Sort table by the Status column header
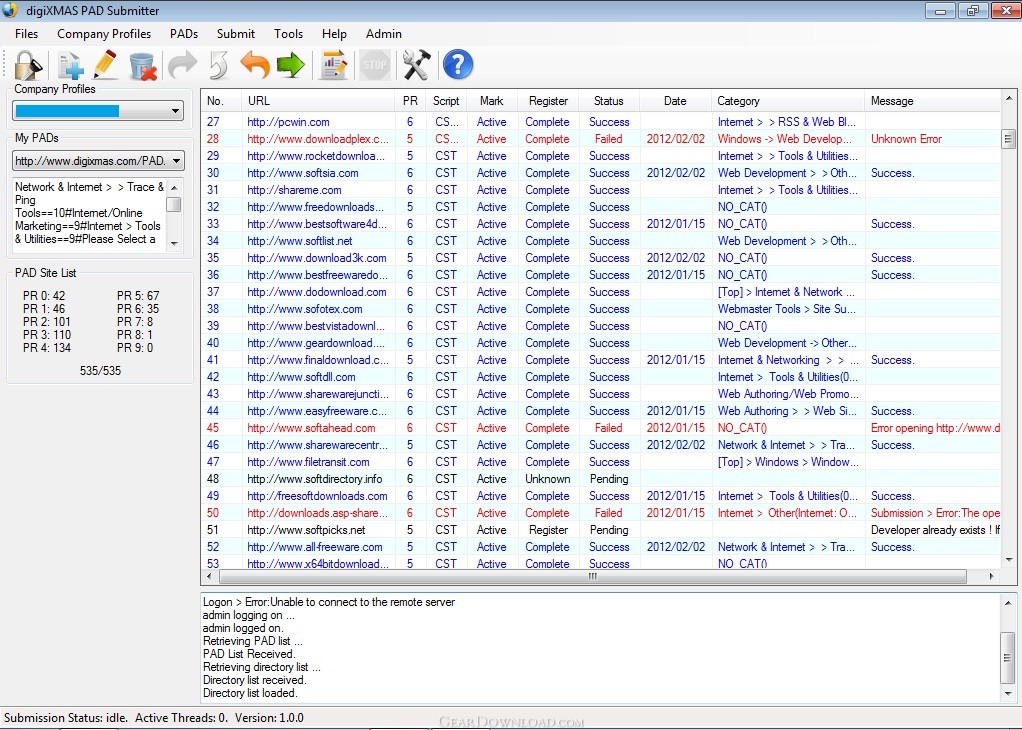 (x=609, y=101)
